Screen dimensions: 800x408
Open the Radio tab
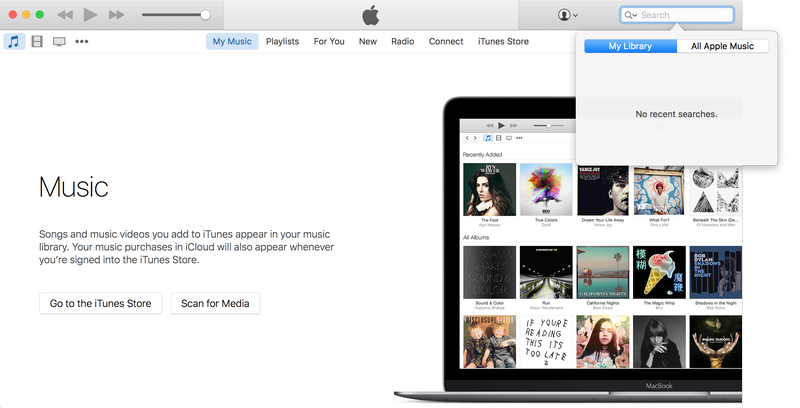click(403, 41)
